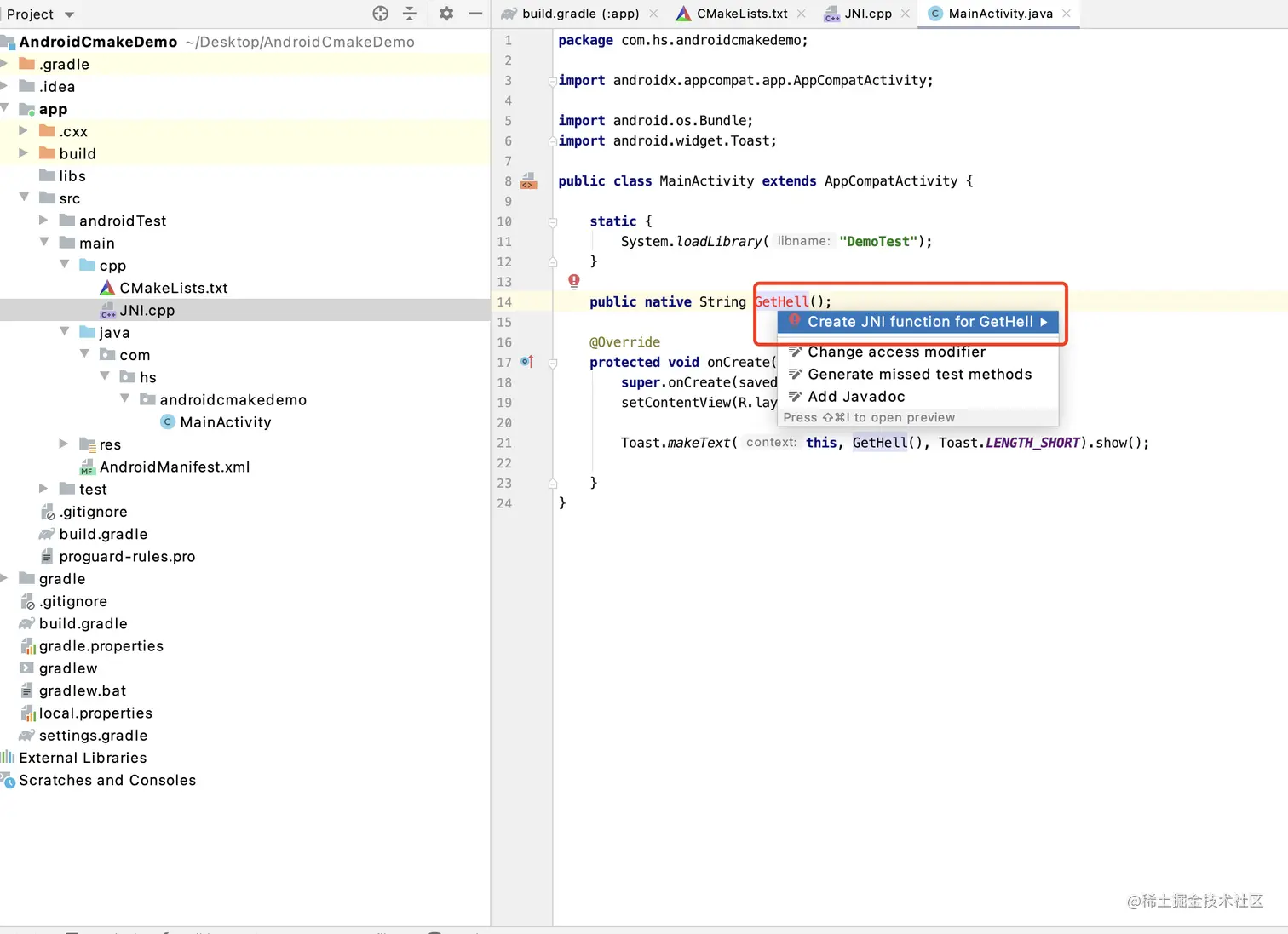
Task: Switch to JNI.cpp editor tab
Action: 868,14
